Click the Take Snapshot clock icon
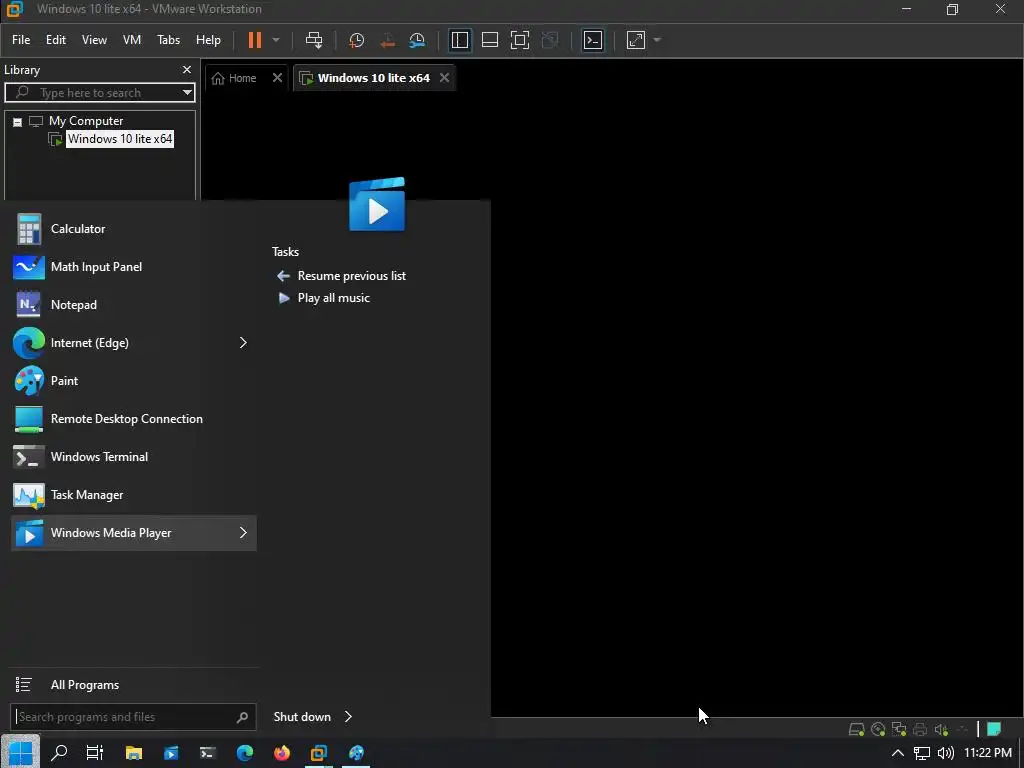Viewport: 1024px width, 768px height. point(357,40)
